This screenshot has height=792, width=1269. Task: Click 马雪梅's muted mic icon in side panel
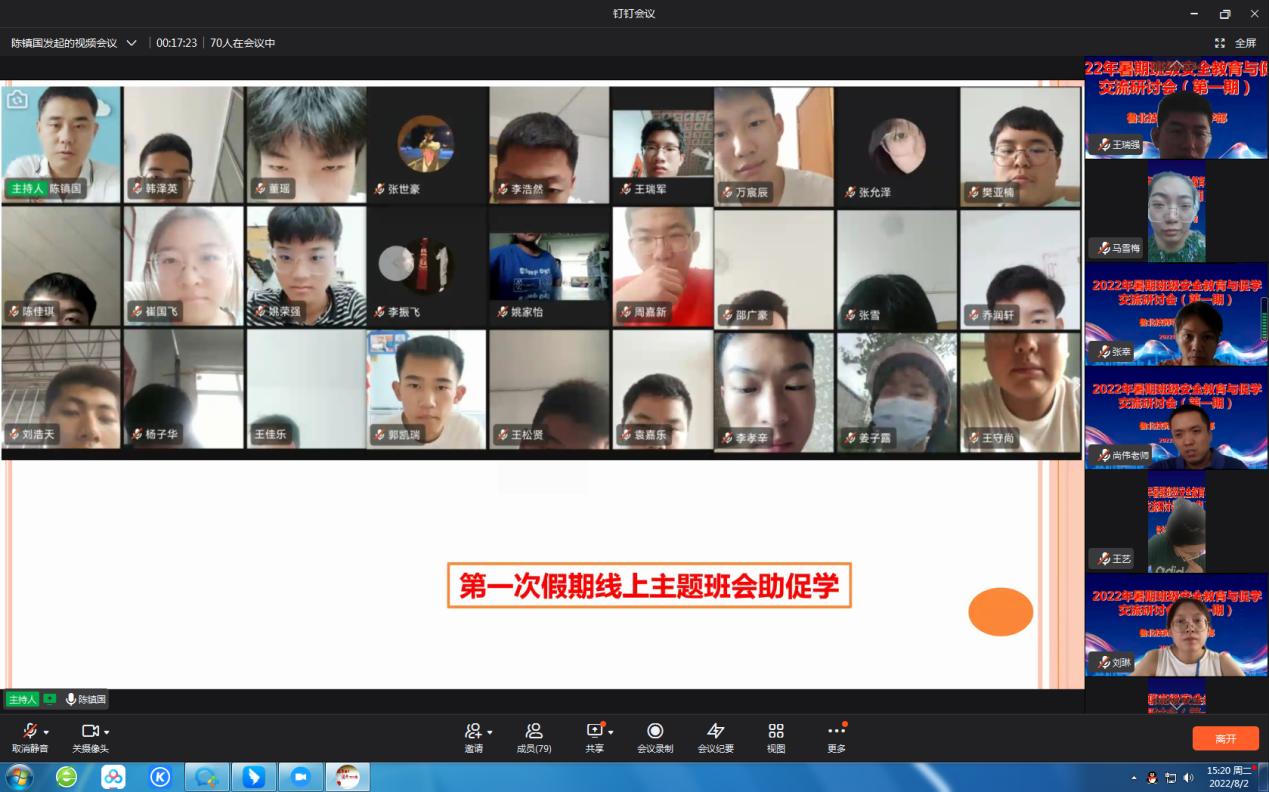click(1104, 248)
